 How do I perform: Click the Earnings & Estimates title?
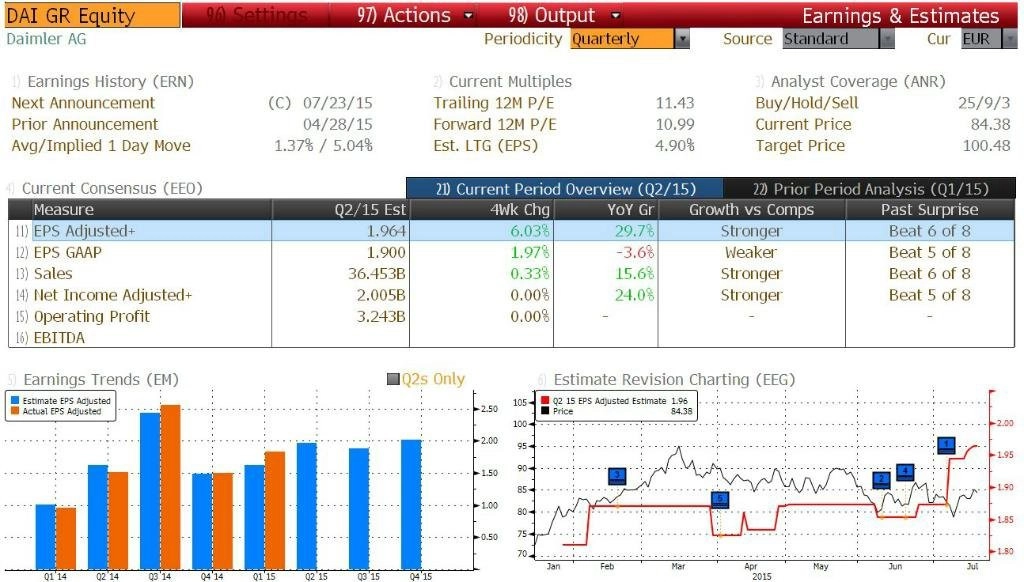click(901, 16)
